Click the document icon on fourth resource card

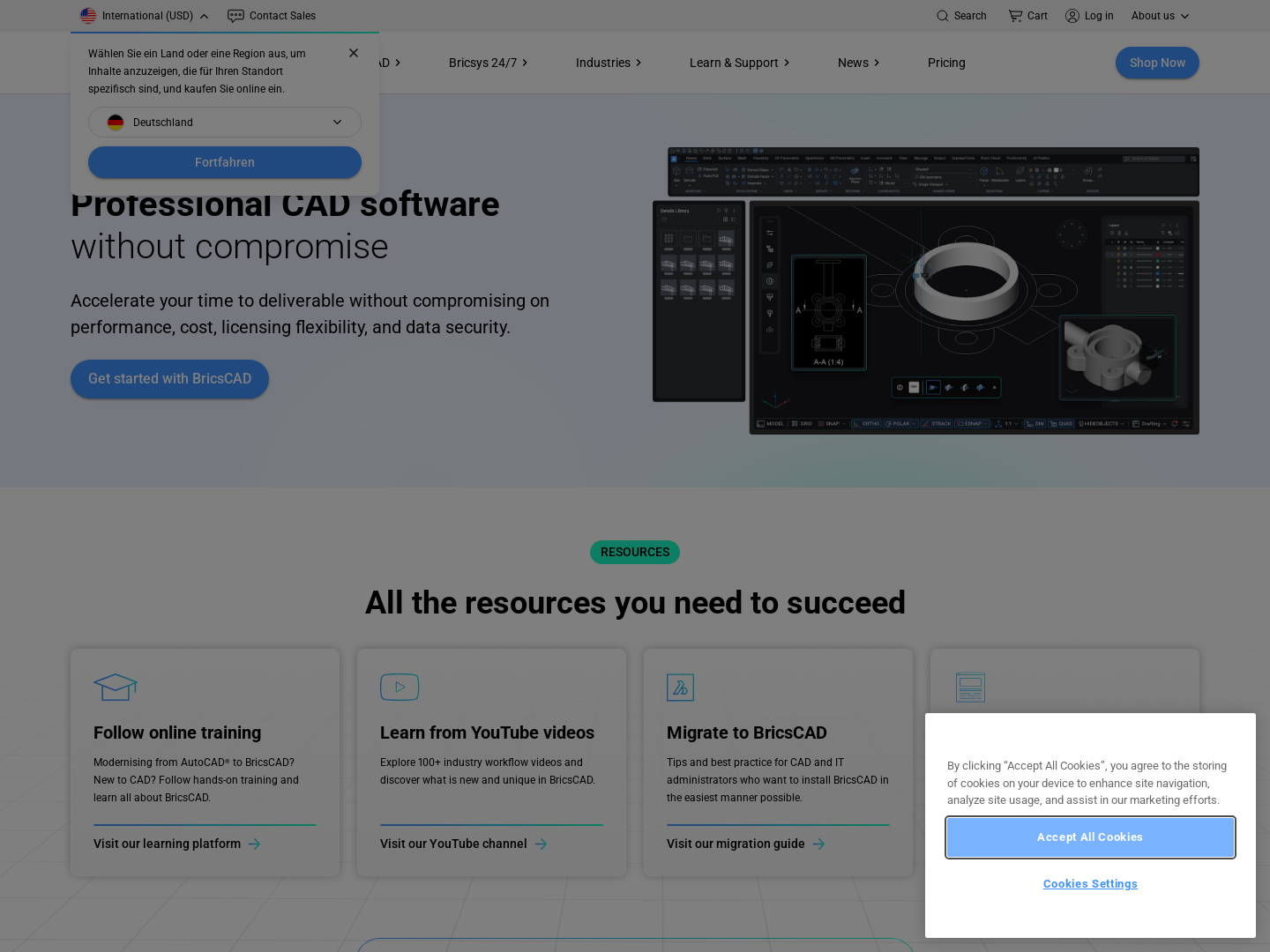pyautogui.click(x=970, y=688)
